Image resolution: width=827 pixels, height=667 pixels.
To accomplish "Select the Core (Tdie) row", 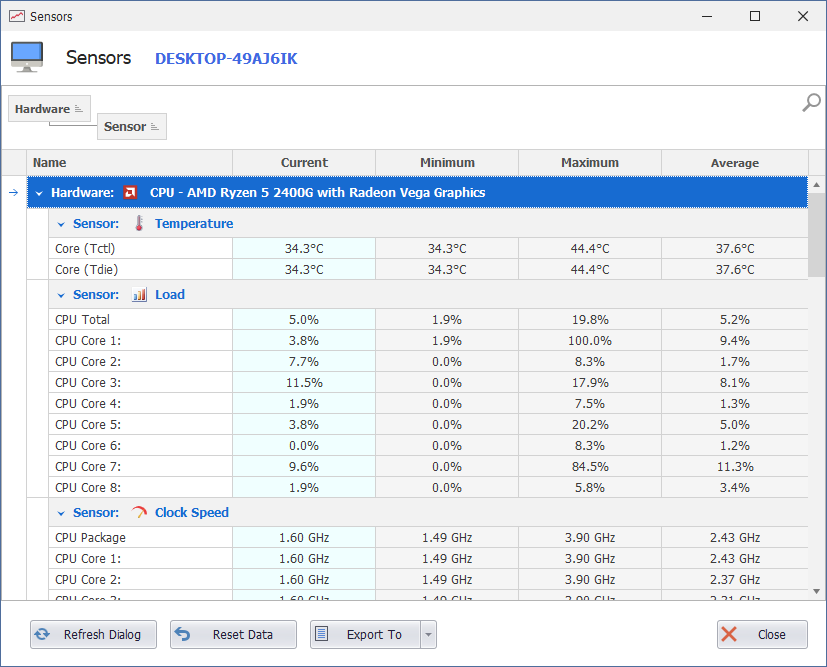I will (x=428, y=269).
